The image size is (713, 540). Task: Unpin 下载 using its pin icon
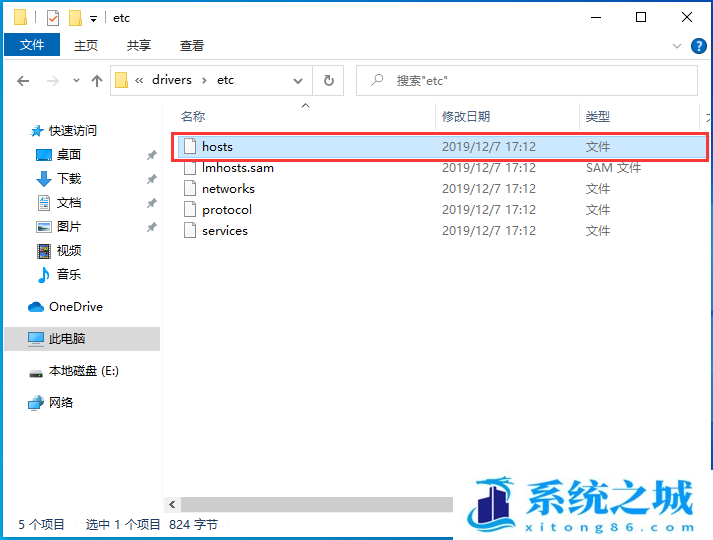151,179
